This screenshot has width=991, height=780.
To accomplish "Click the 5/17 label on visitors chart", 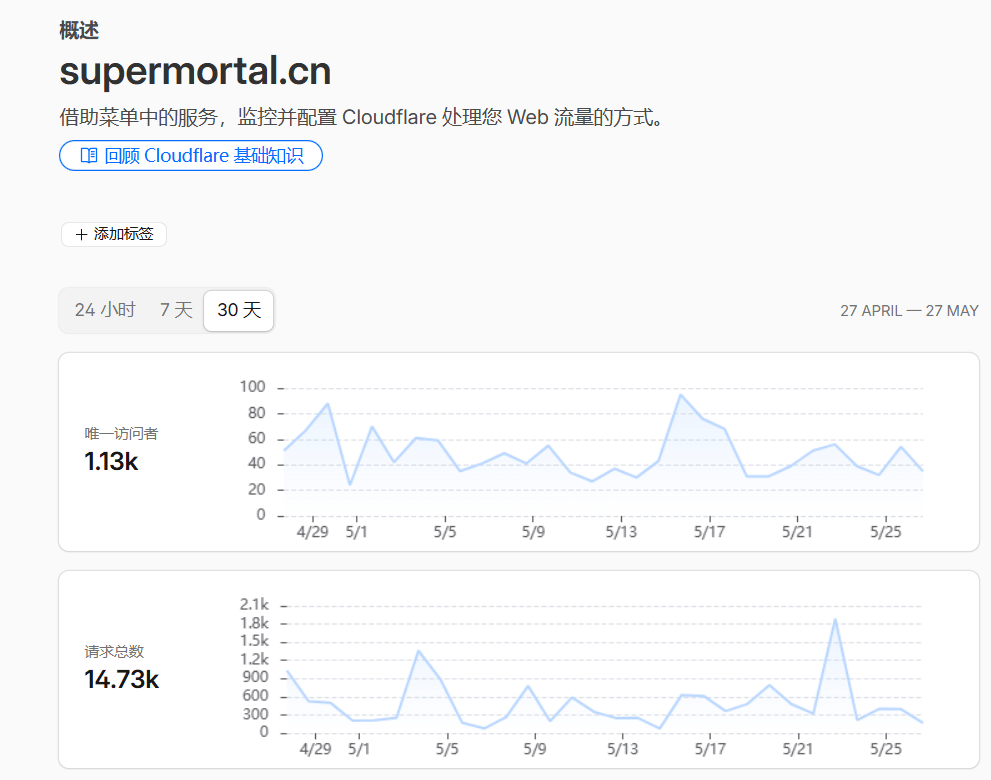I will point(709,532).
